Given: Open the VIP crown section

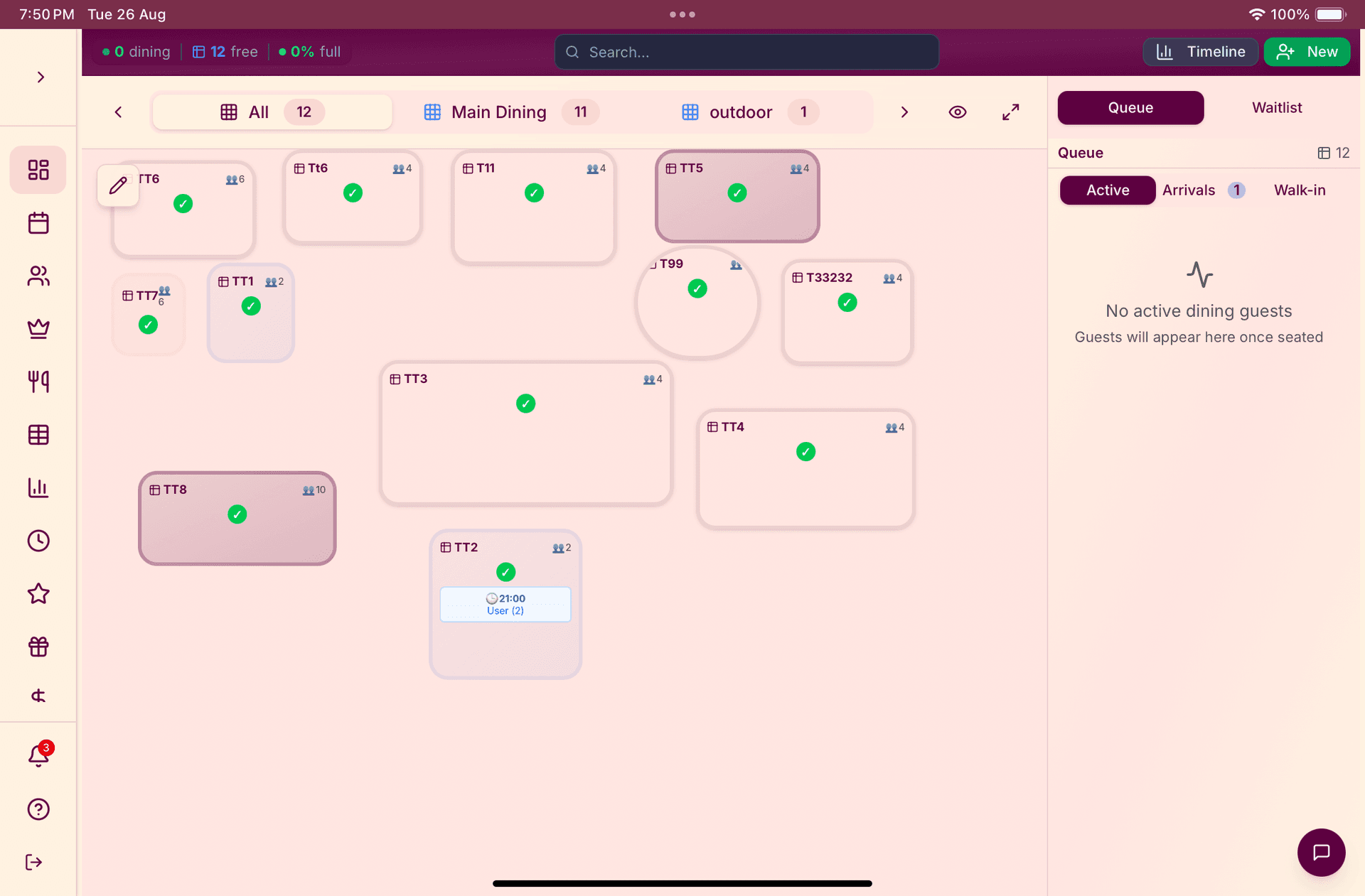Looking at the screenshot, I should pos(38,329).
